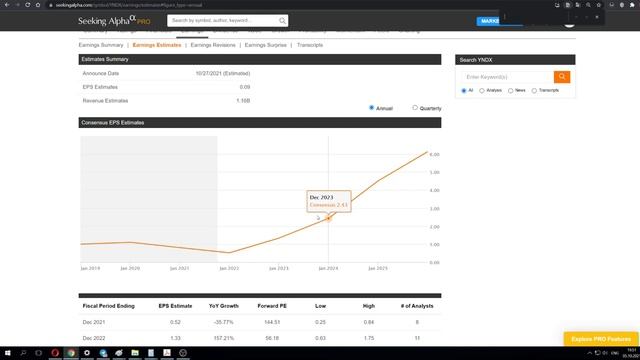This screenshot has width=640, height=360.
Task: Open Task View in the taskbar
Action: click(x=39, y=353)
